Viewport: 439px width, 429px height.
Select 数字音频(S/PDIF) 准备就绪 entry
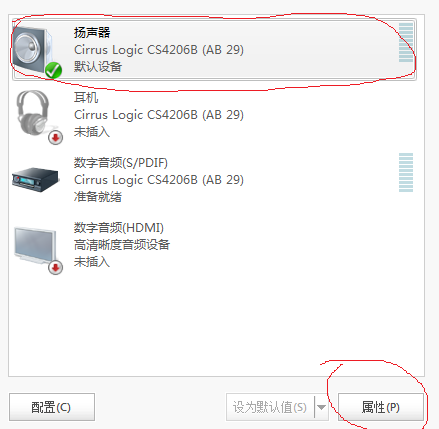point(214,179)
